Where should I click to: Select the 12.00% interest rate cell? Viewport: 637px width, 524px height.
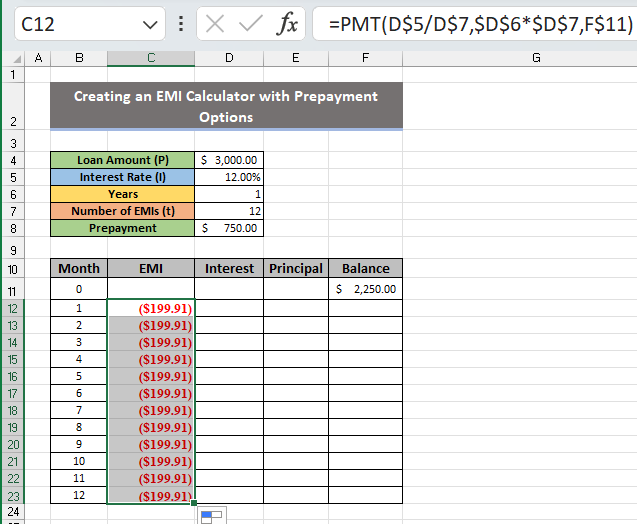pyautogui.click(x=229, y=177)
